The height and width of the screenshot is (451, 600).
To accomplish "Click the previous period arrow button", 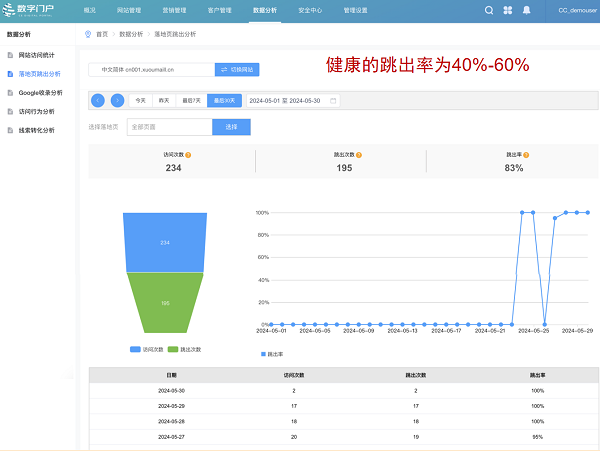I will (97, 100).
